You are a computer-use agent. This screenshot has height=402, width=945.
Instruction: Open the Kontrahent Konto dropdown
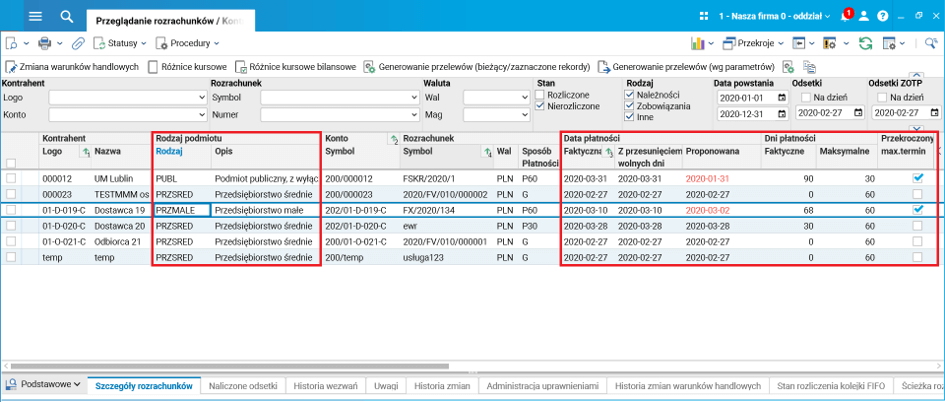[x=201, y=113]
